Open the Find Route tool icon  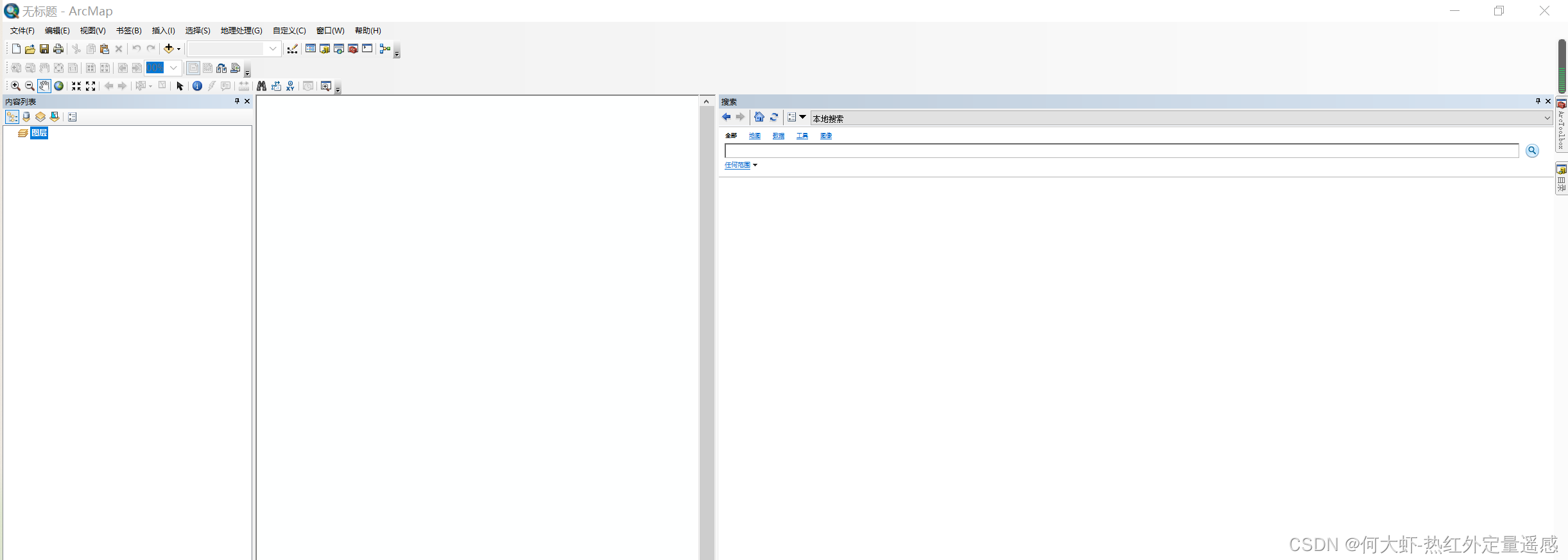276,86
